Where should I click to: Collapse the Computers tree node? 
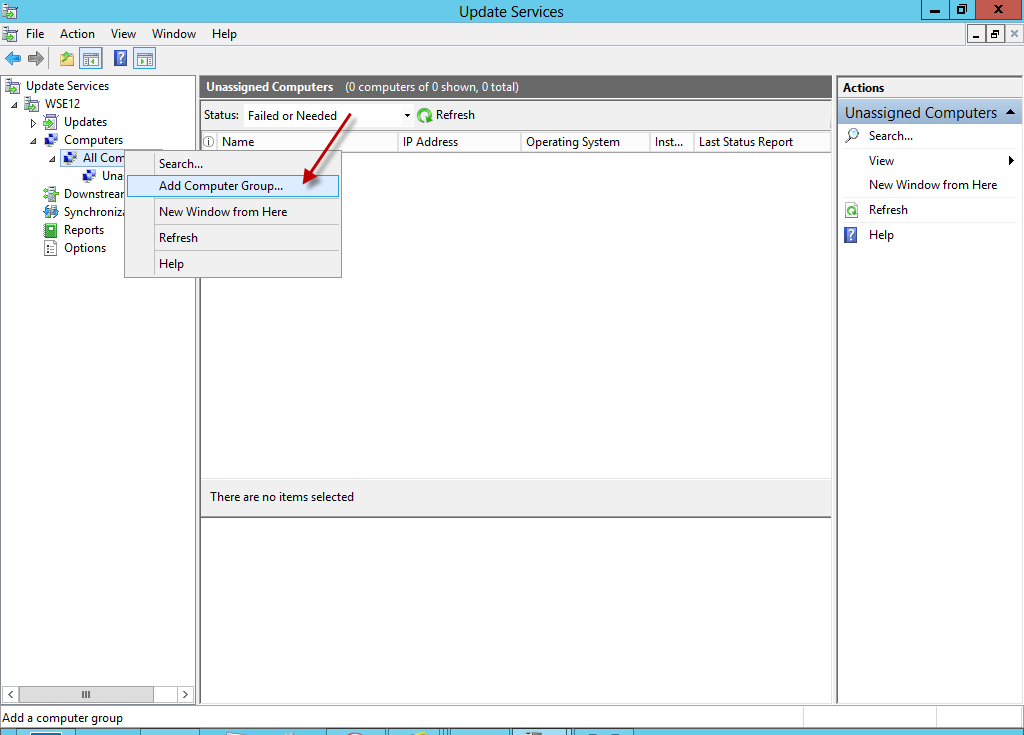click(33, 141)
